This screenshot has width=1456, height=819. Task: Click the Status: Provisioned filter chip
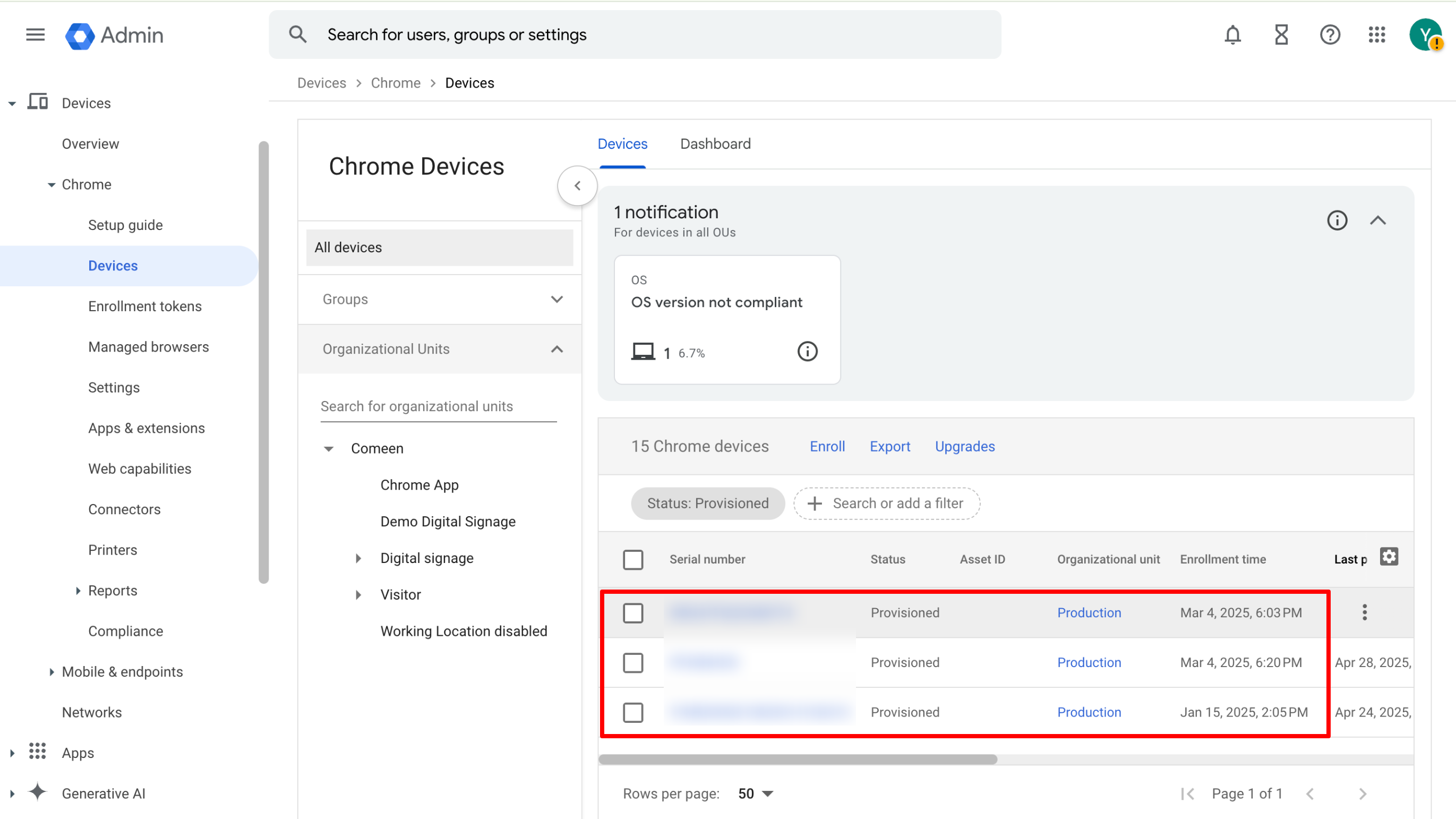pos(708,504)
